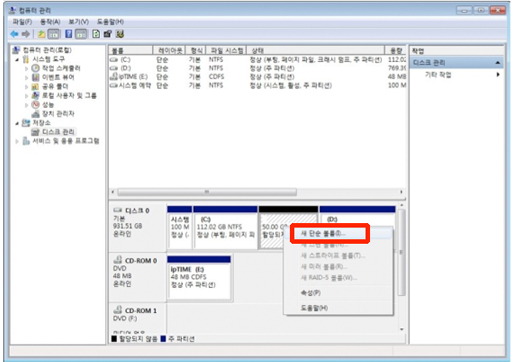Click the Refresh toolbar icon

(96, 34)
